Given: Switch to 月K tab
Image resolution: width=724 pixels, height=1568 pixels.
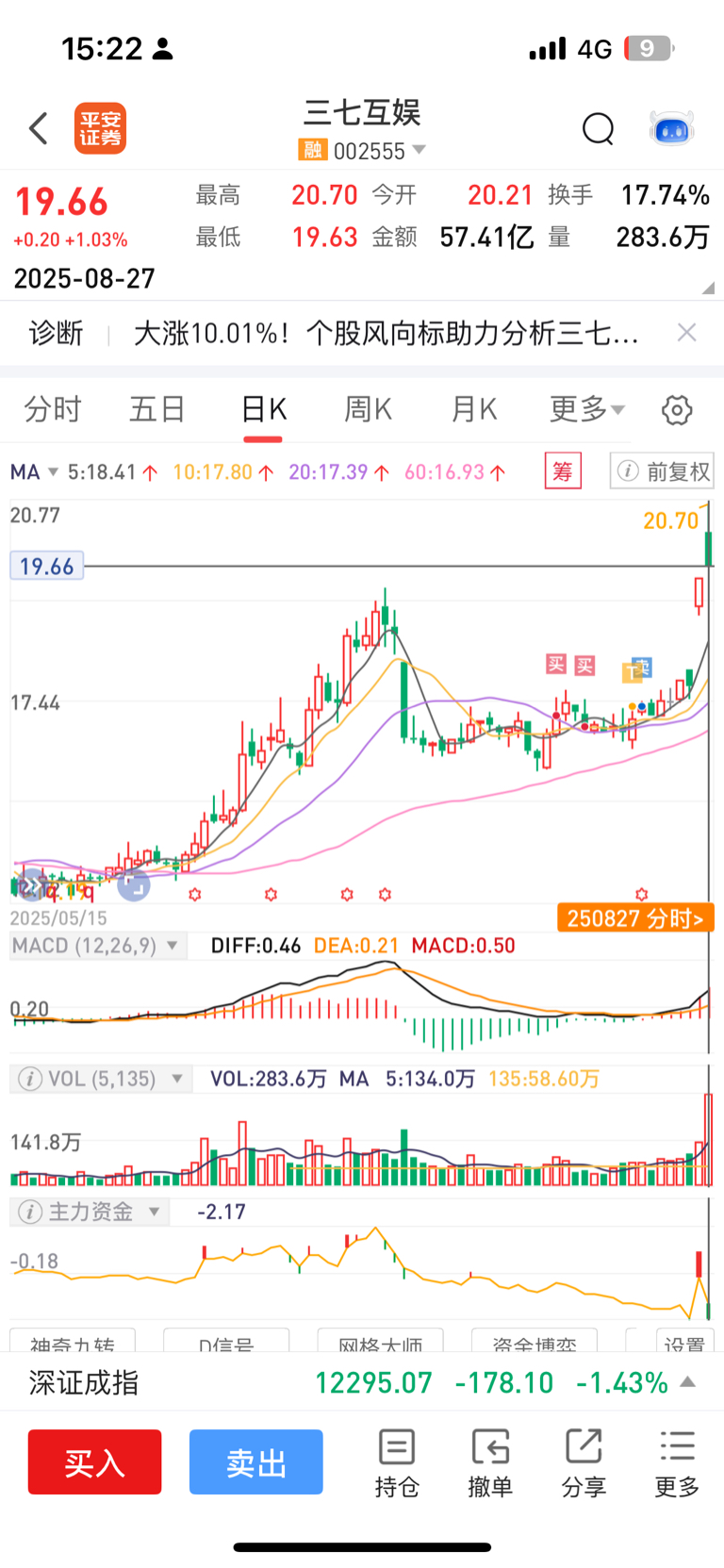Looking at the screenshot, I should pos(473,409).
